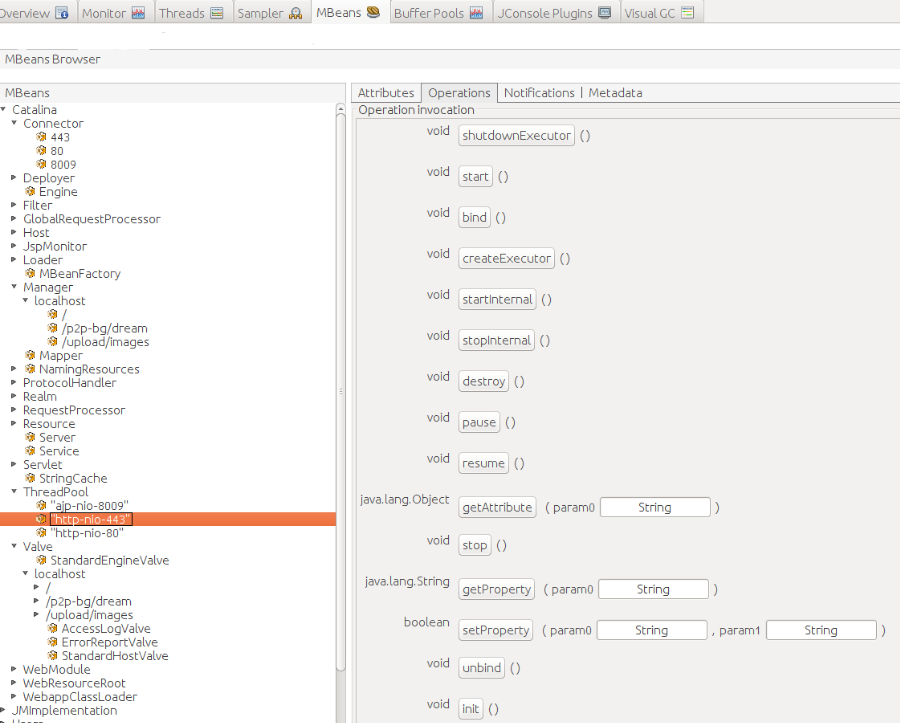Expand the WebModule node
This screenshot has width=900, height=723.
click(14, 670)
